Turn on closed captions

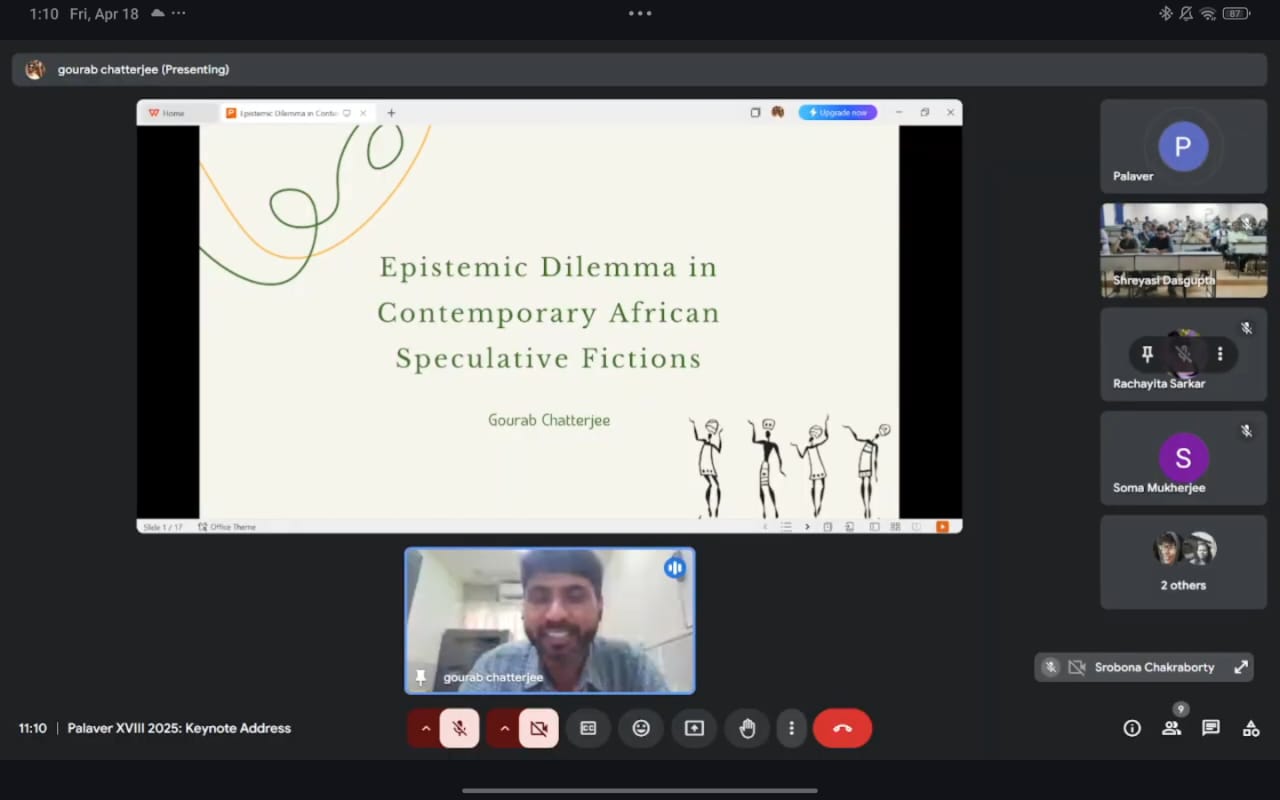click(588, 728)
